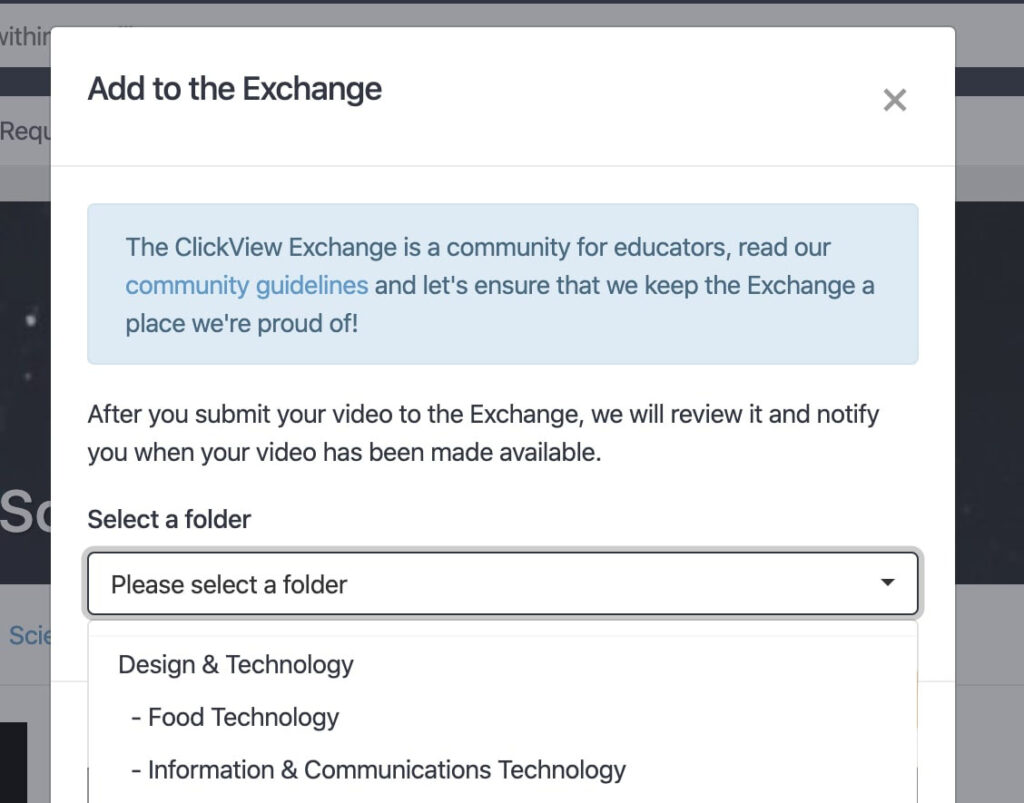Click the withi text in the top bar

(x=24, y=37)
